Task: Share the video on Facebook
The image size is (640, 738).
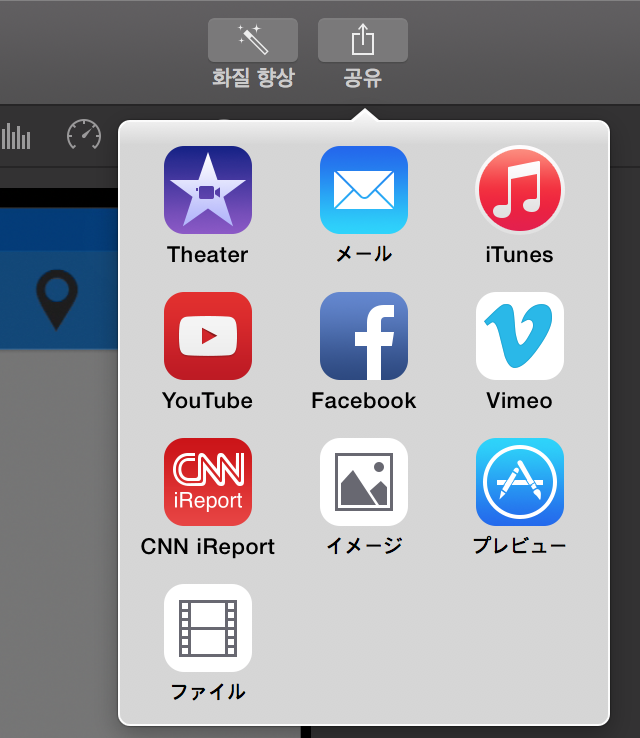Action: click(x=364, y=336)
